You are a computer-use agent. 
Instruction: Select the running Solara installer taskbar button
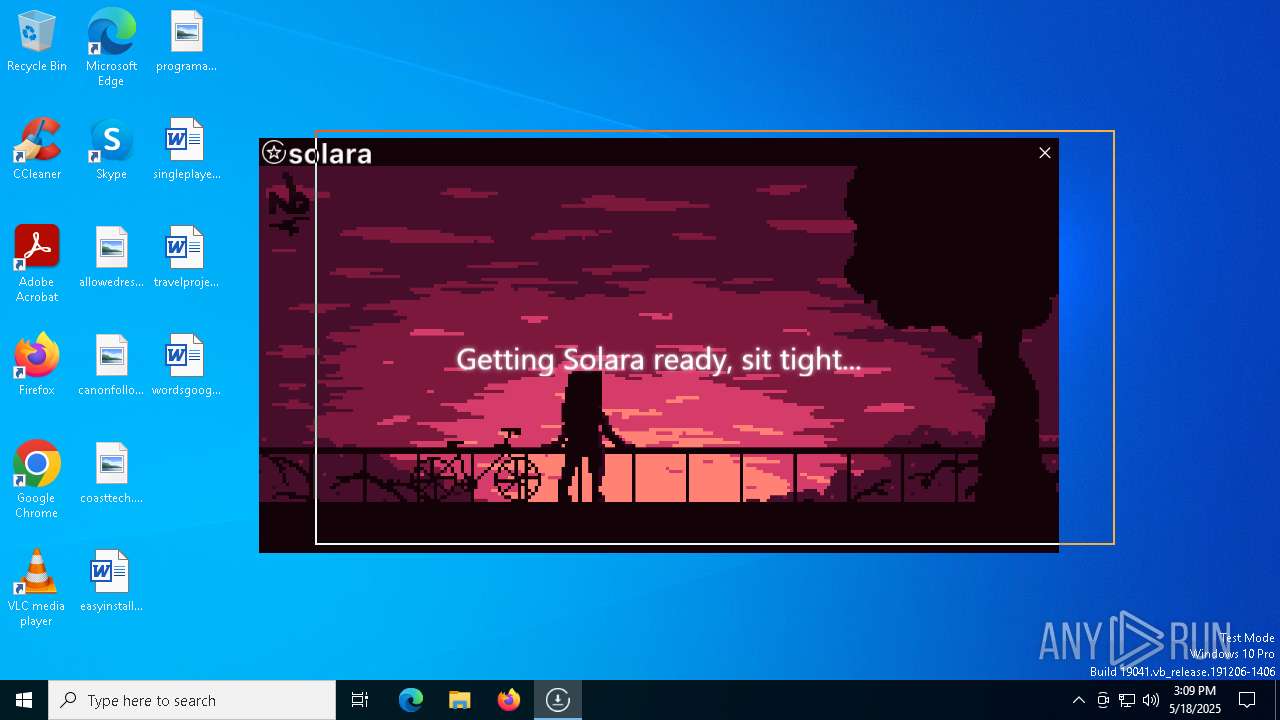[558, 700]
